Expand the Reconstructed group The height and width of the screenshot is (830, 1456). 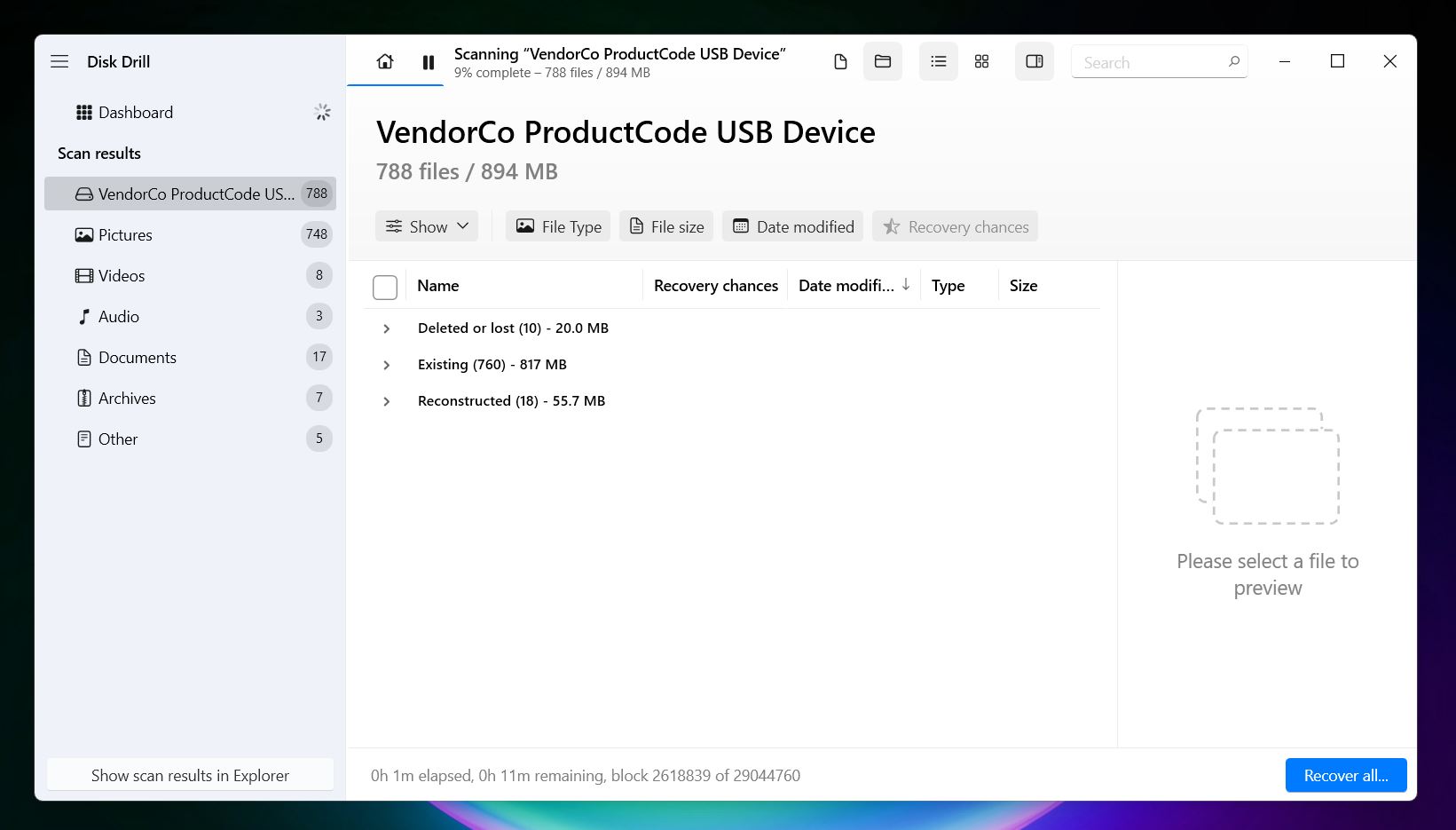coord(387,401)
